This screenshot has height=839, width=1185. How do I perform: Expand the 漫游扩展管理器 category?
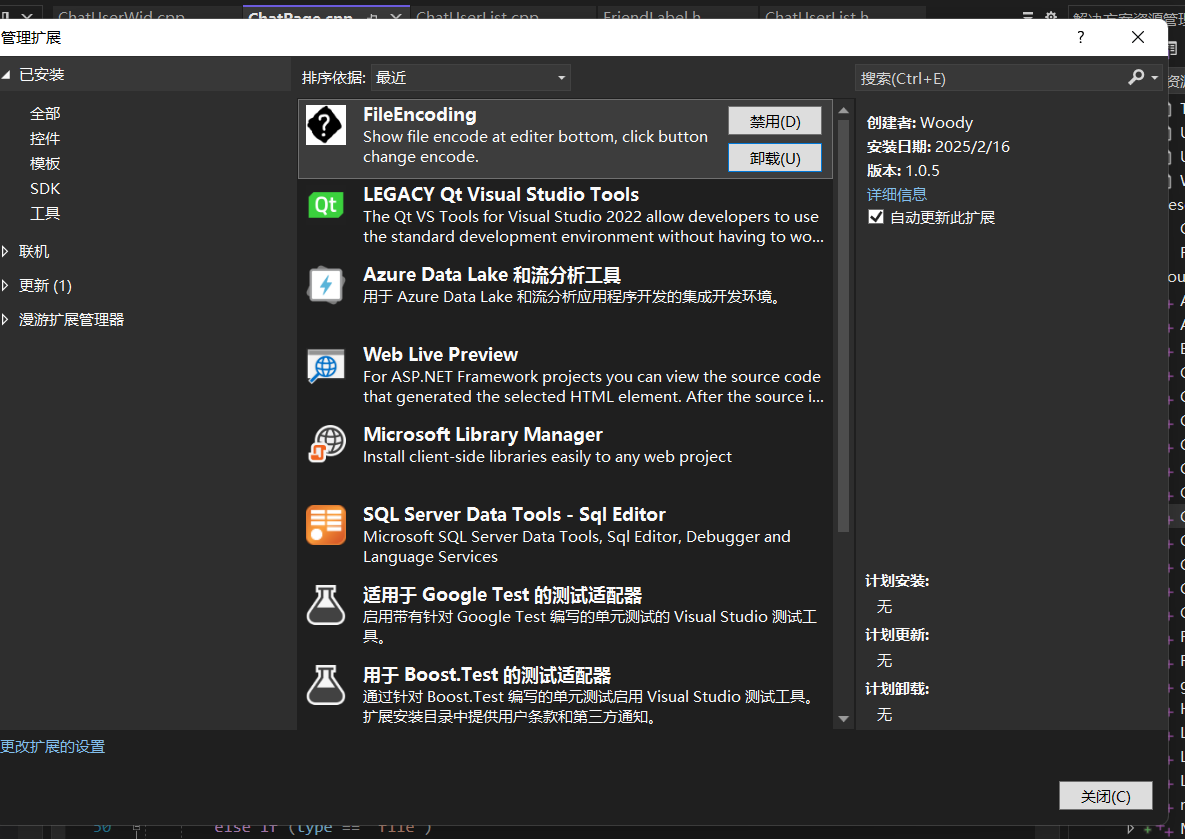point(6,319)
